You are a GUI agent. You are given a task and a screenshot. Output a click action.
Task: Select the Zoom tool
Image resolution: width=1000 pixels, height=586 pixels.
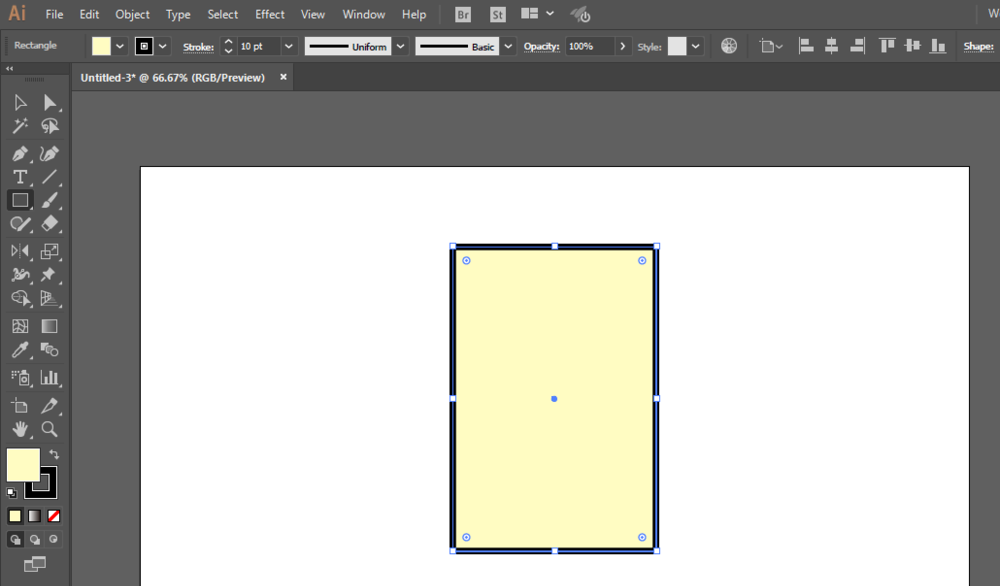pyautogui.click(x=50, y=429)
